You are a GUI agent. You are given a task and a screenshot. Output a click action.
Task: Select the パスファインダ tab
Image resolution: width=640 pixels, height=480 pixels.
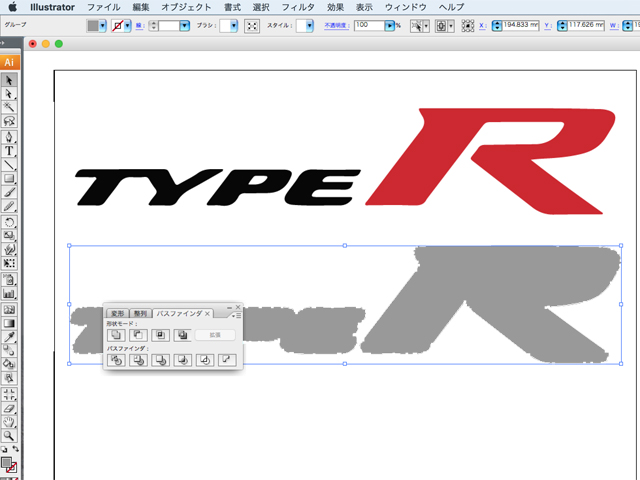(179, 313)
